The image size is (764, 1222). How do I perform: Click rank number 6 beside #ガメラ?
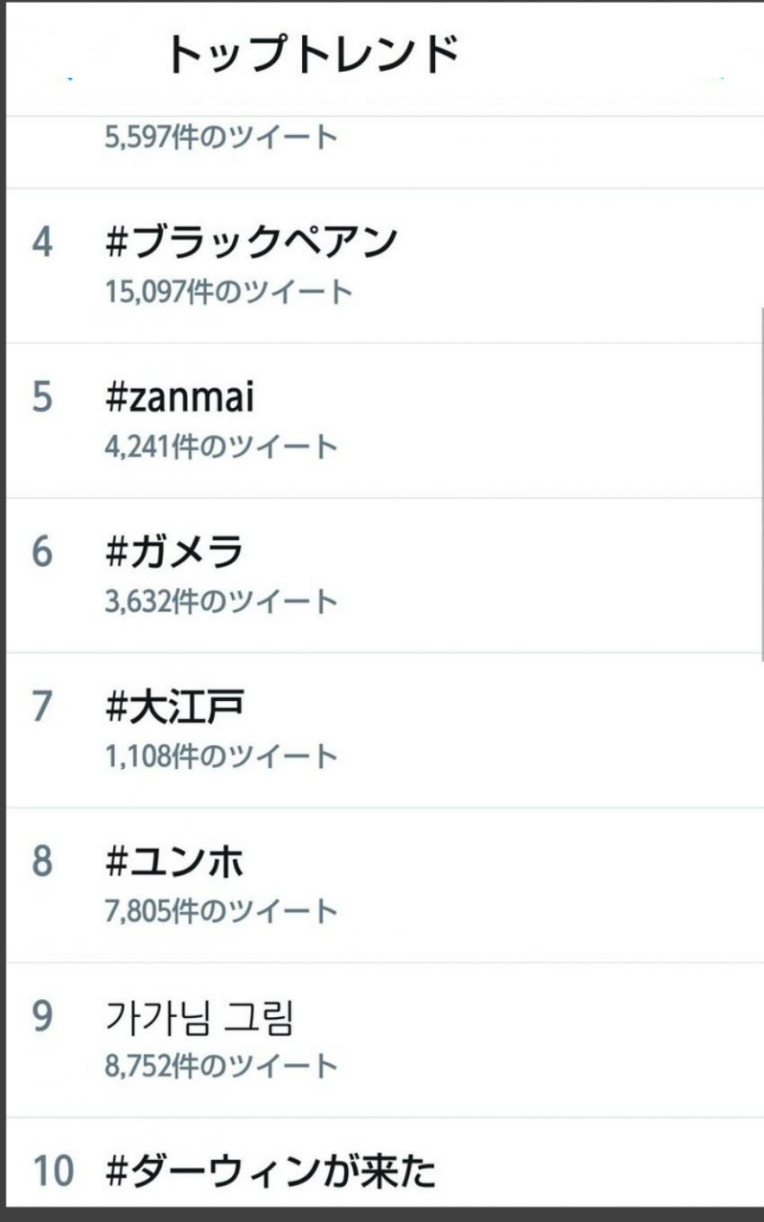tap(42, 553)
